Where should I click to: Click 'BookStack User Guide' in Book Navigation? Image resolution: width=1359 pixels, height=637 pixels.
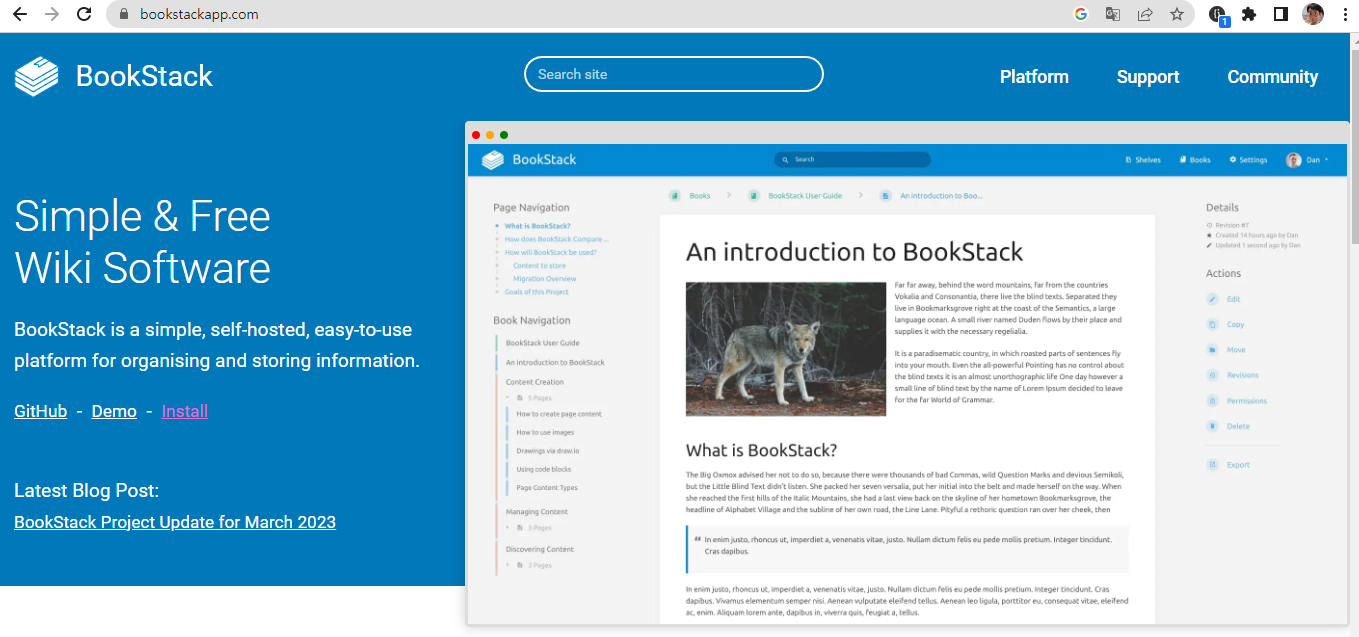(x=543, y=343)
